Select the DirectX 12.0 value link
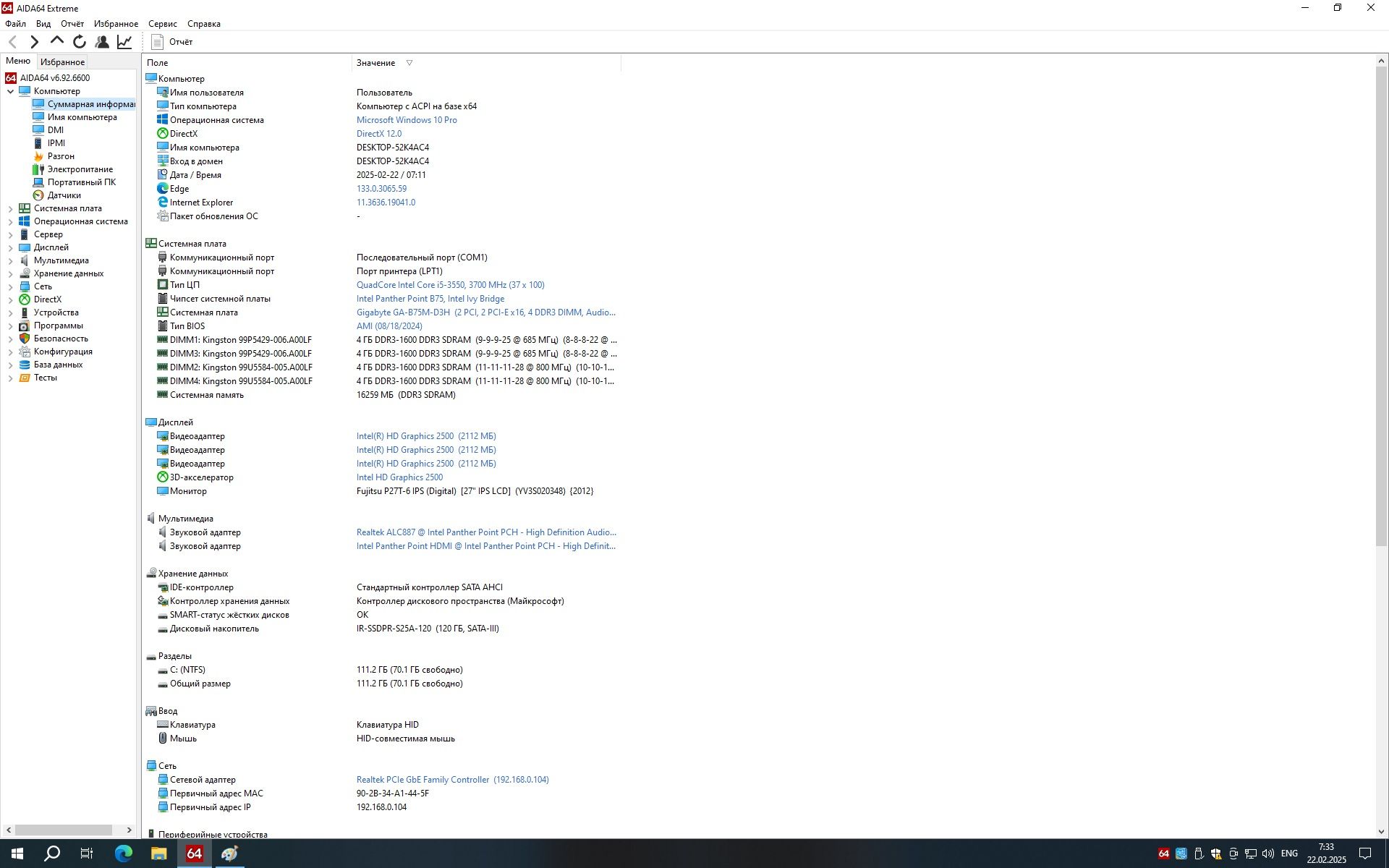The height and width of the screenshot is (868, 1389). point(379,134)
